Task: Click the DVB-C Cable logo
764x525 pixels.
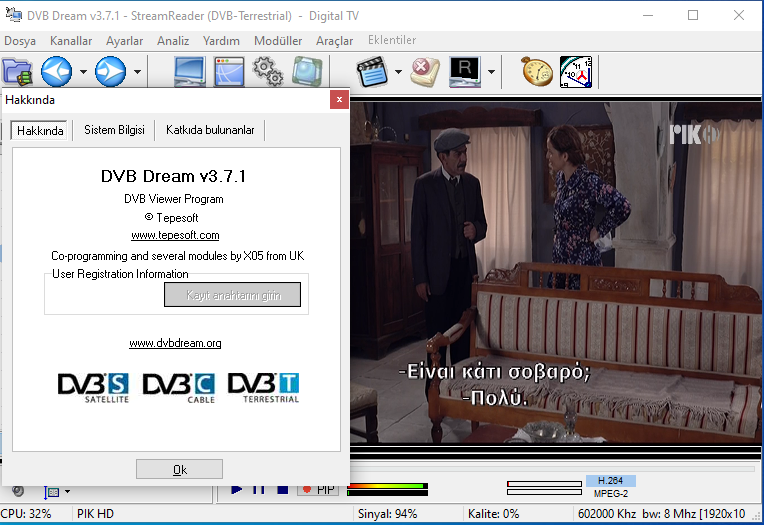Action: point(179,388)
